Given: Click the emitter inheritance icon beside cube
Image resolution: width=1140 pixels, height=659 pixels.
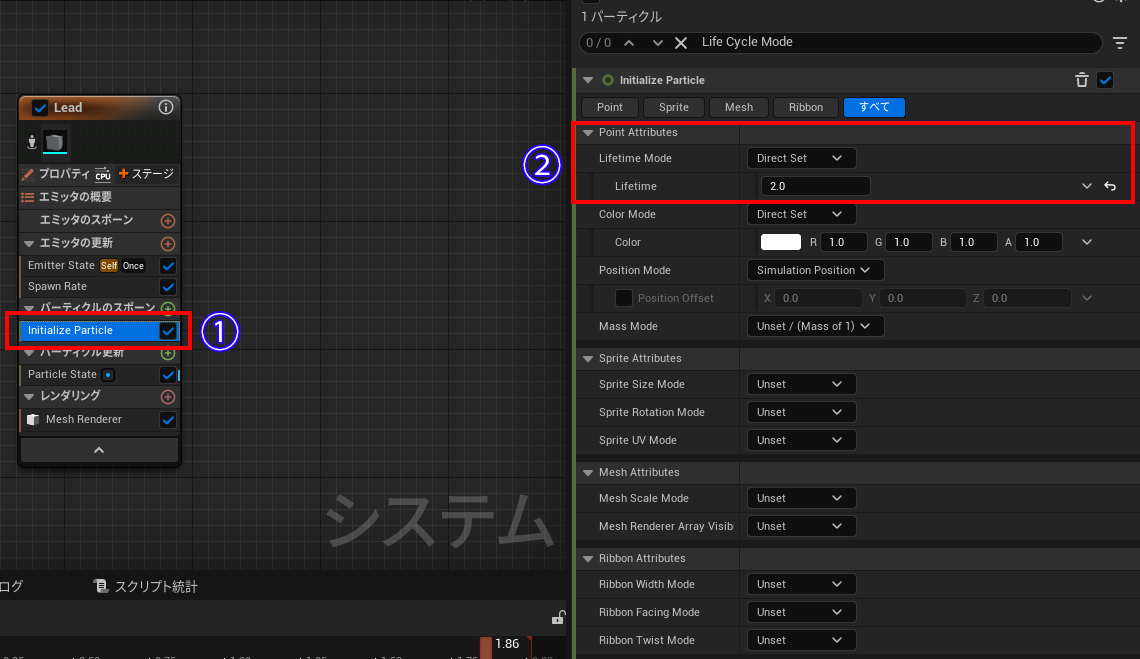Looking at the screenshot, I should [x=31, y=142].
